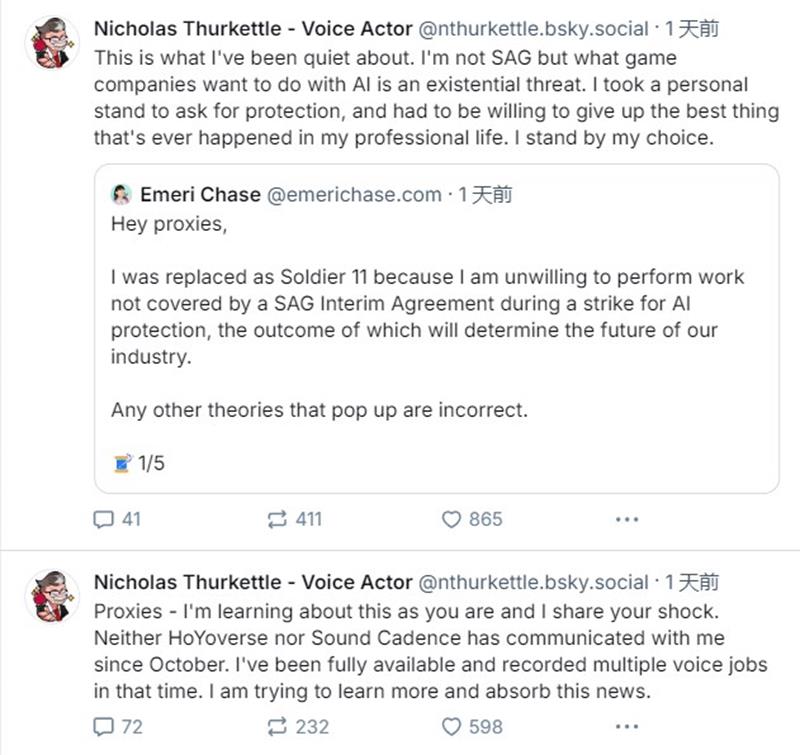Open Emeri Chase display name link
The image size is (800, 755).
tap(200, 194)
